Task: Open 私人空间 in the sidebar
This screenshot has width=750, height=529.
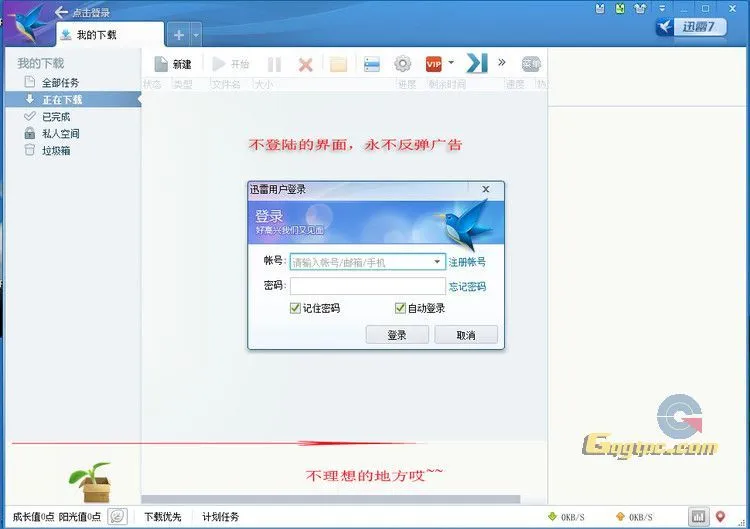Action: (x=52, y=133)
